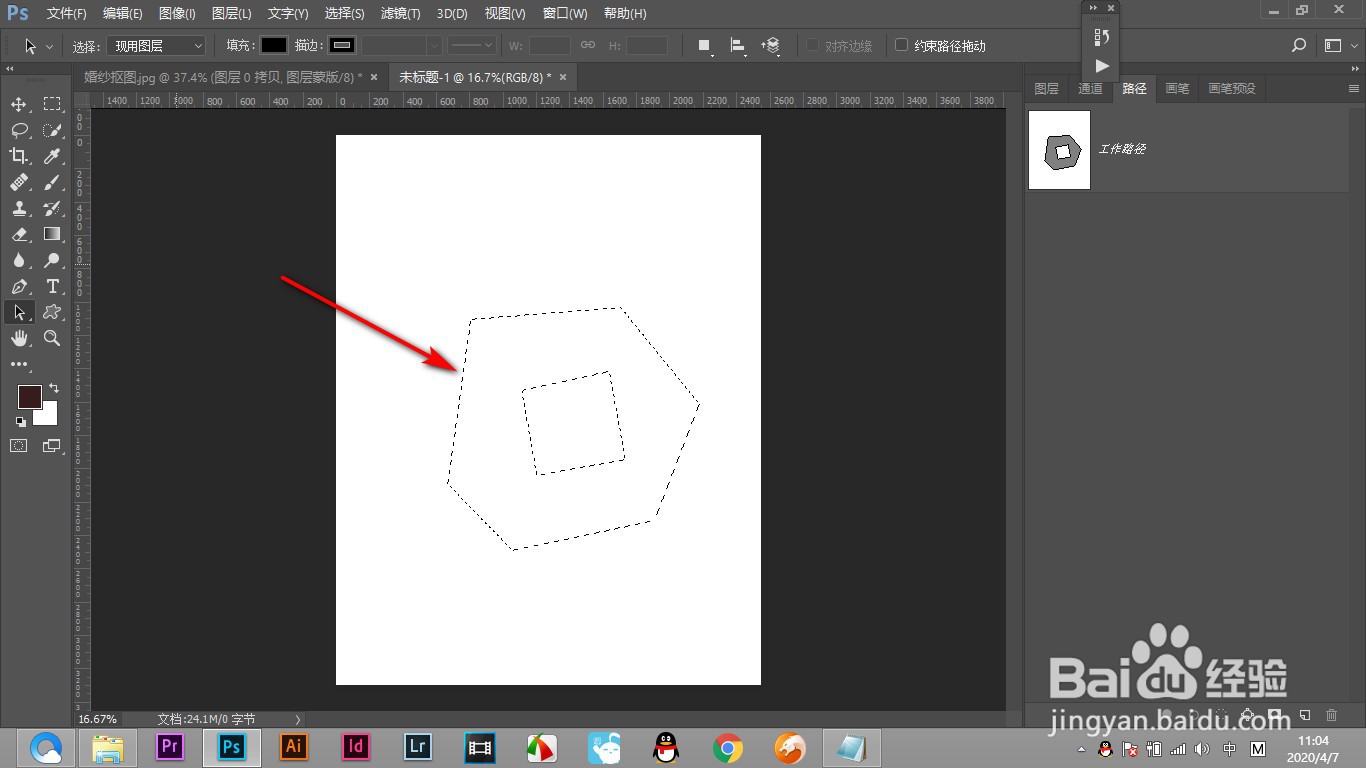Open the path operations dropdown
This screenshot has height=768, width=1366.
click(x=705, y=45)
